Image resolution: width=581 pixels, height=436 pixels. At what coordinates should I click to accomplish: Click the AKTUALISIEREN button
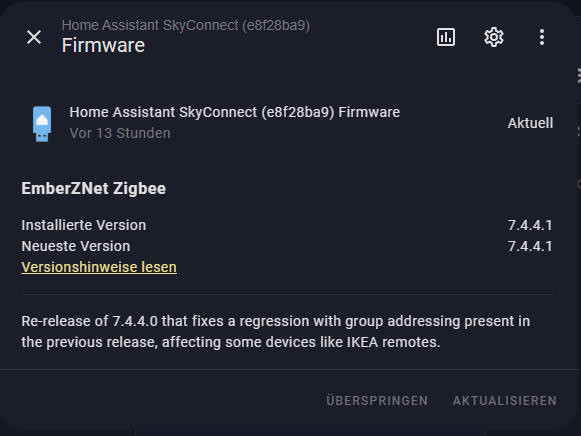(505, 400)
